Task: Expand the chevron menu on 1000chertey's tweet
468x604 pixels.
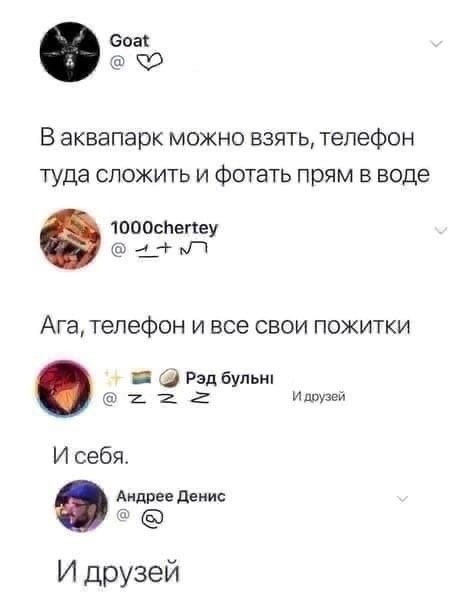Action: point(440,230)
